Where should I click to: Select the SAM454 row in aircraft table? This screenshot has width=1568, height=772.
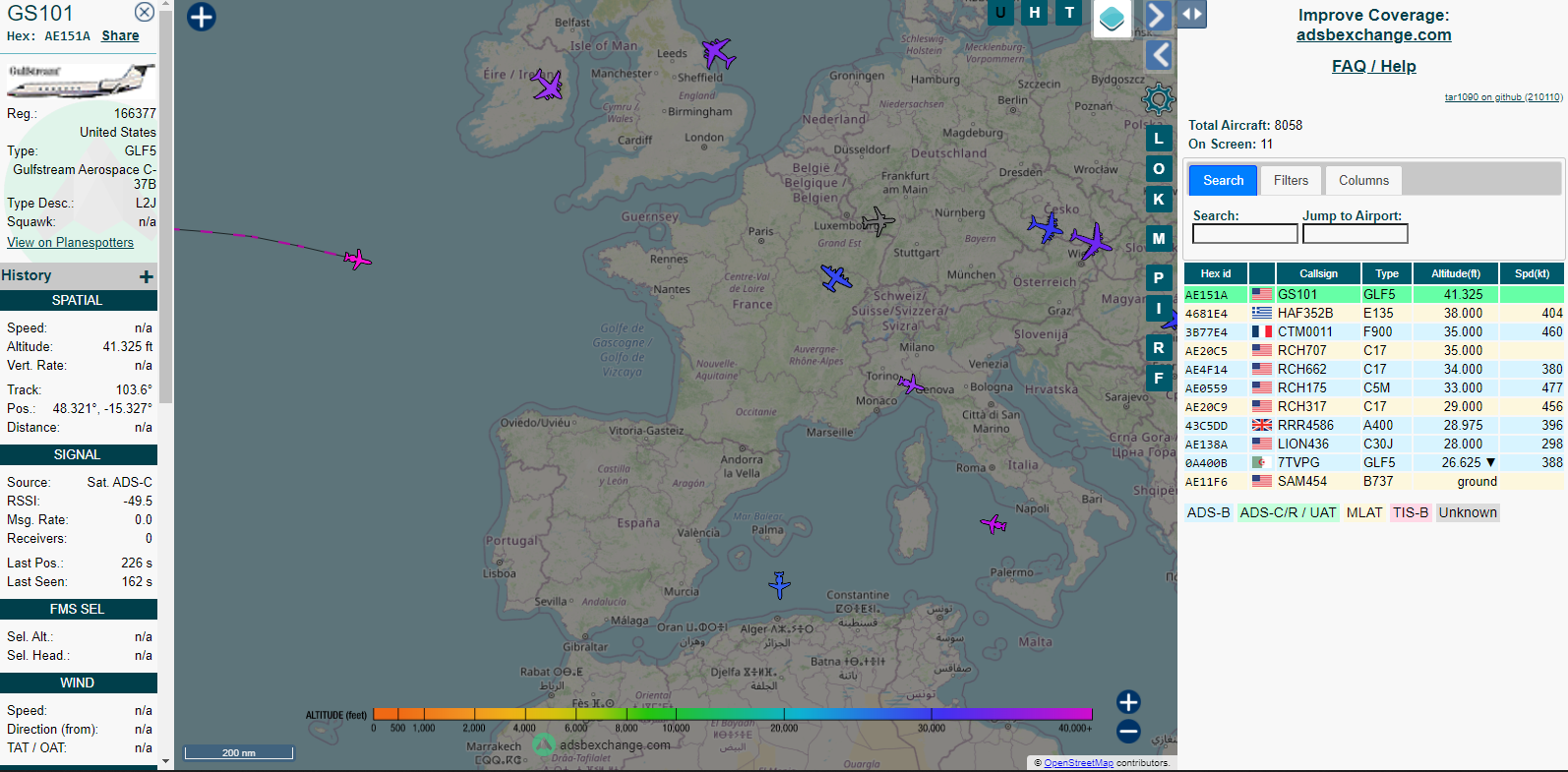(1373, 481)
